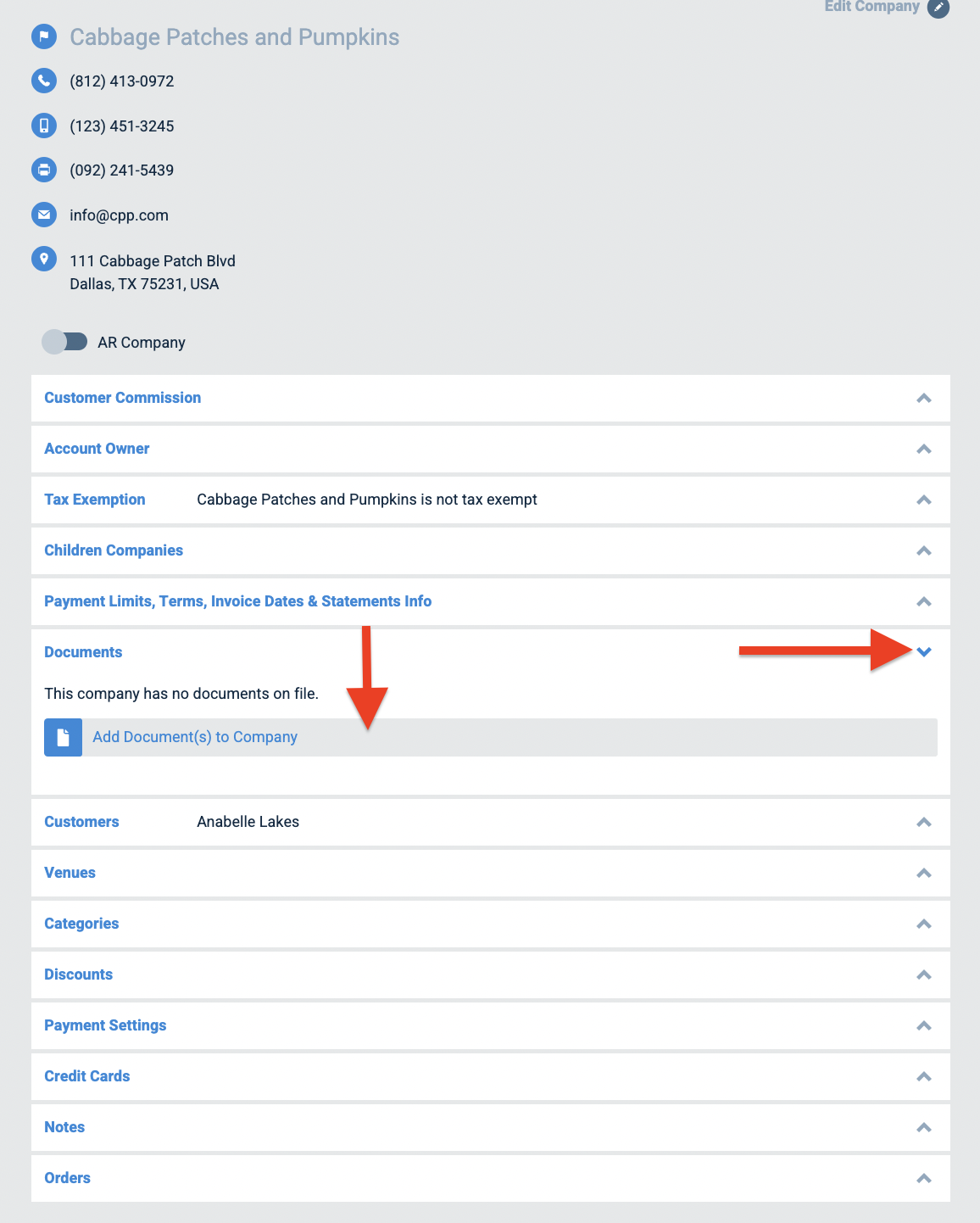Click the map pin address icon

(x=44, y=259)
